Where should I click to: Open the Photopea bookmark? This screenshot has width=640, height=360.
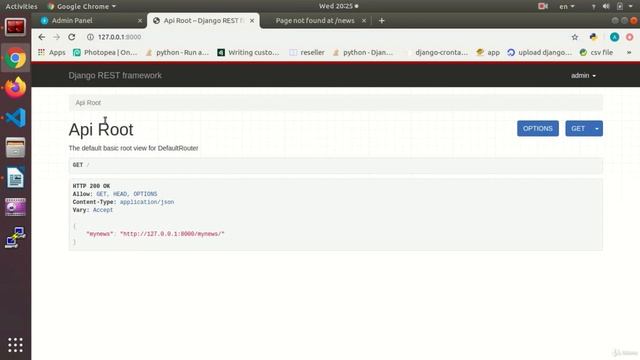tap(105, 52)
